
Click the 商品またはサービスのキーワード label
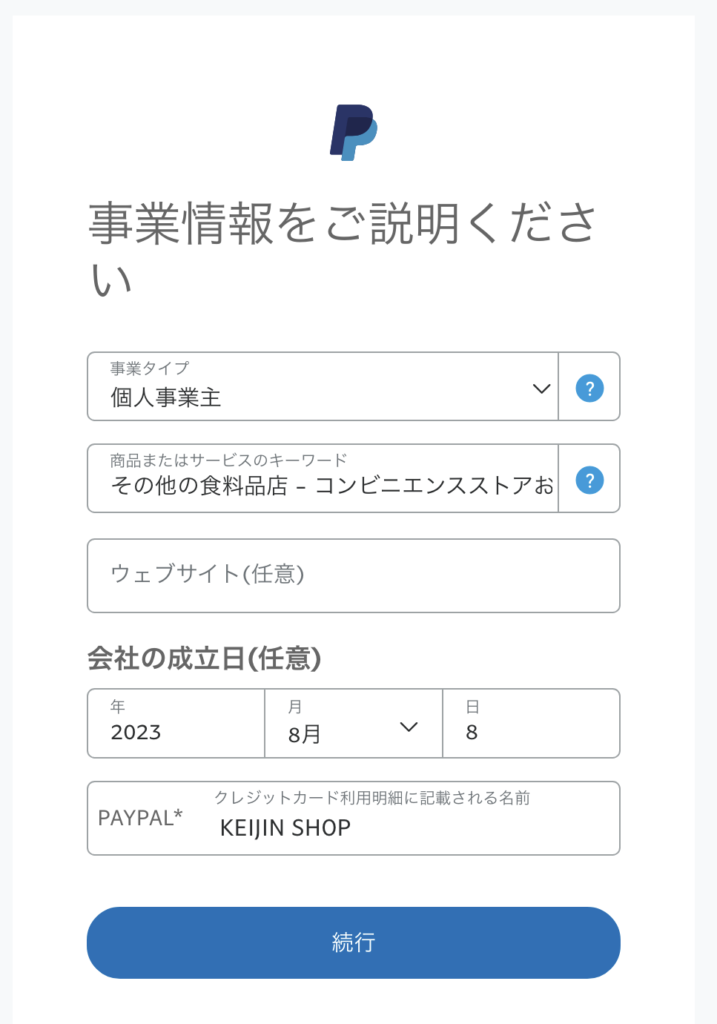click(x=228, y=460)
